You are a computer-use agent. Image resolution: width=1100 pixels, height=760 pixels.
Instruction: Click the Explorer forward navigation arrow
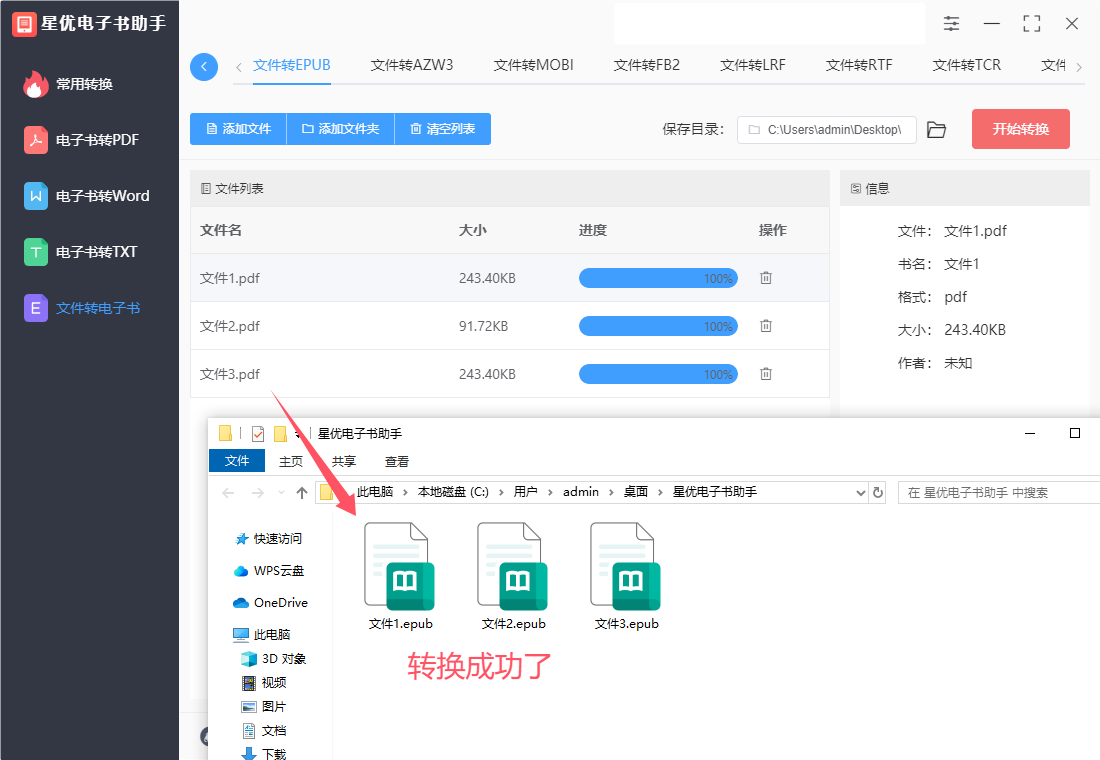(257, 493)
